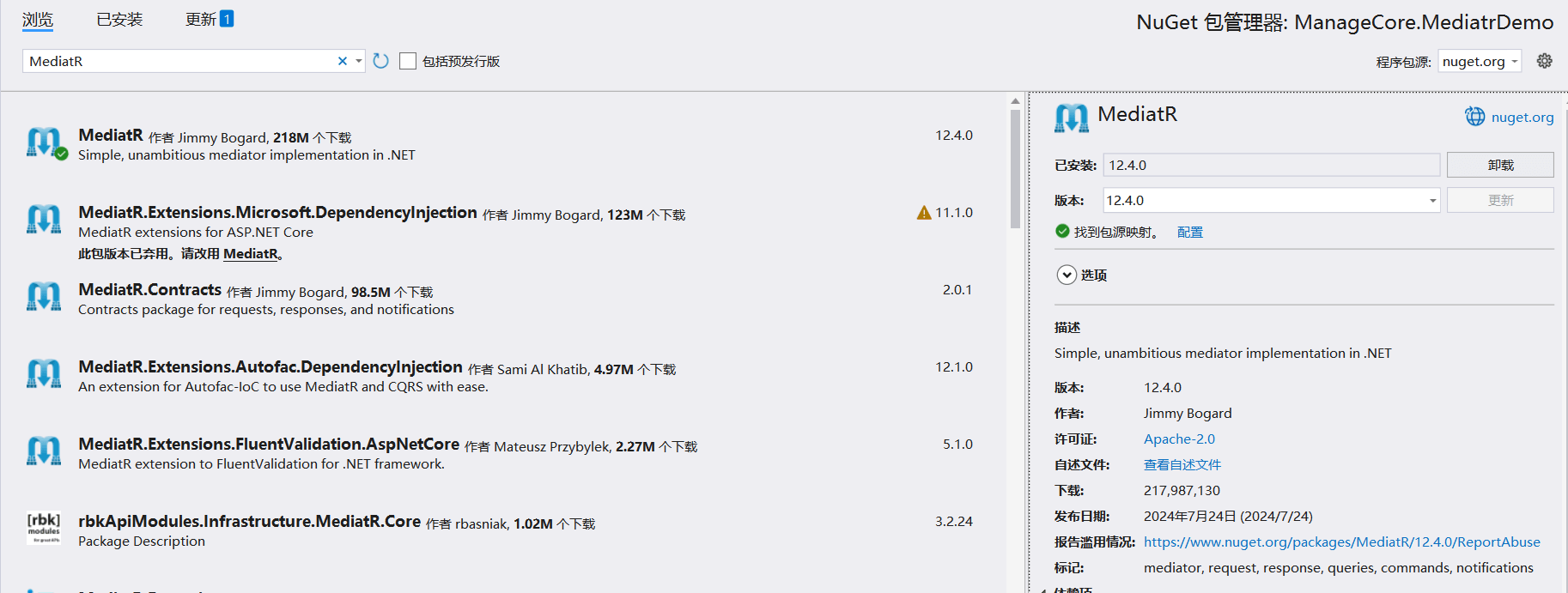1568x593 pixels.
Task: Select MediatR.Extensions.FluentValidation.AspNetCore package icon
Action: (45, 451)
